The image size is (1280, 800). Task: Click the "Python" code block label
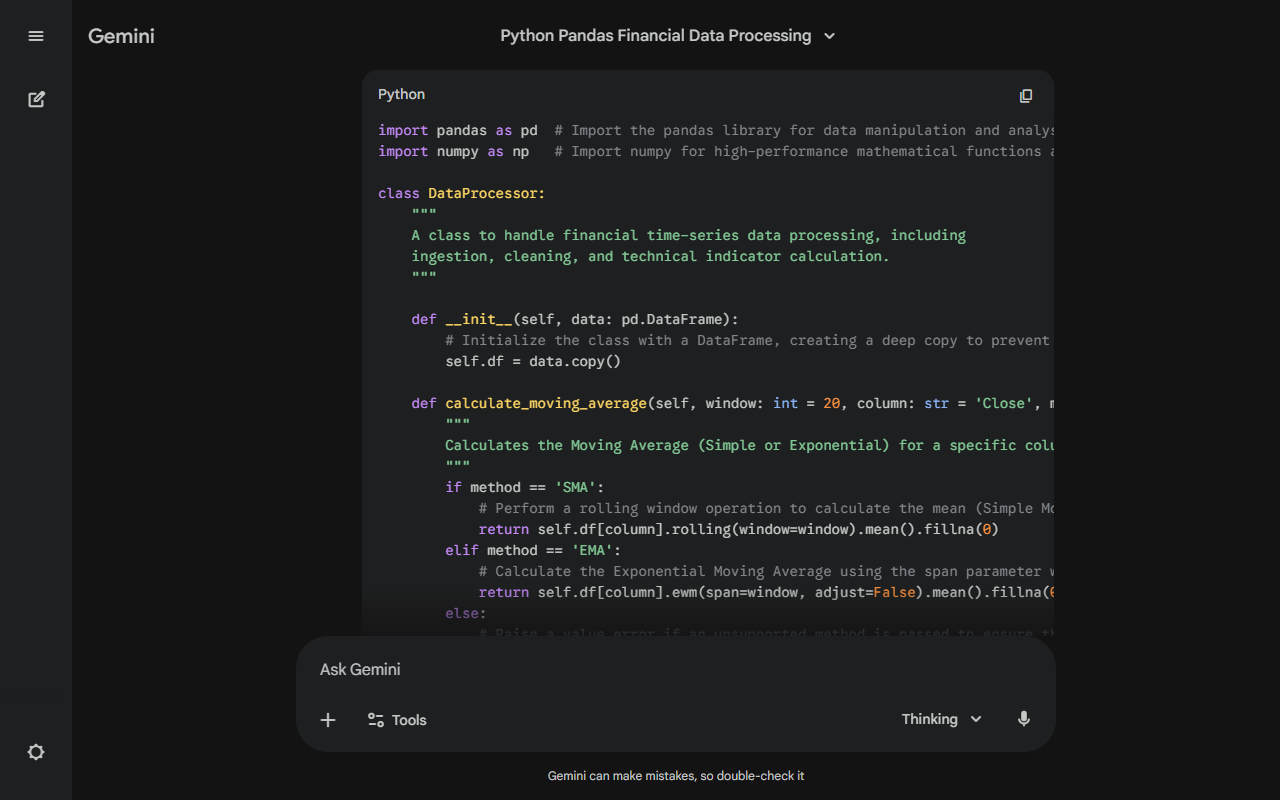401,94
